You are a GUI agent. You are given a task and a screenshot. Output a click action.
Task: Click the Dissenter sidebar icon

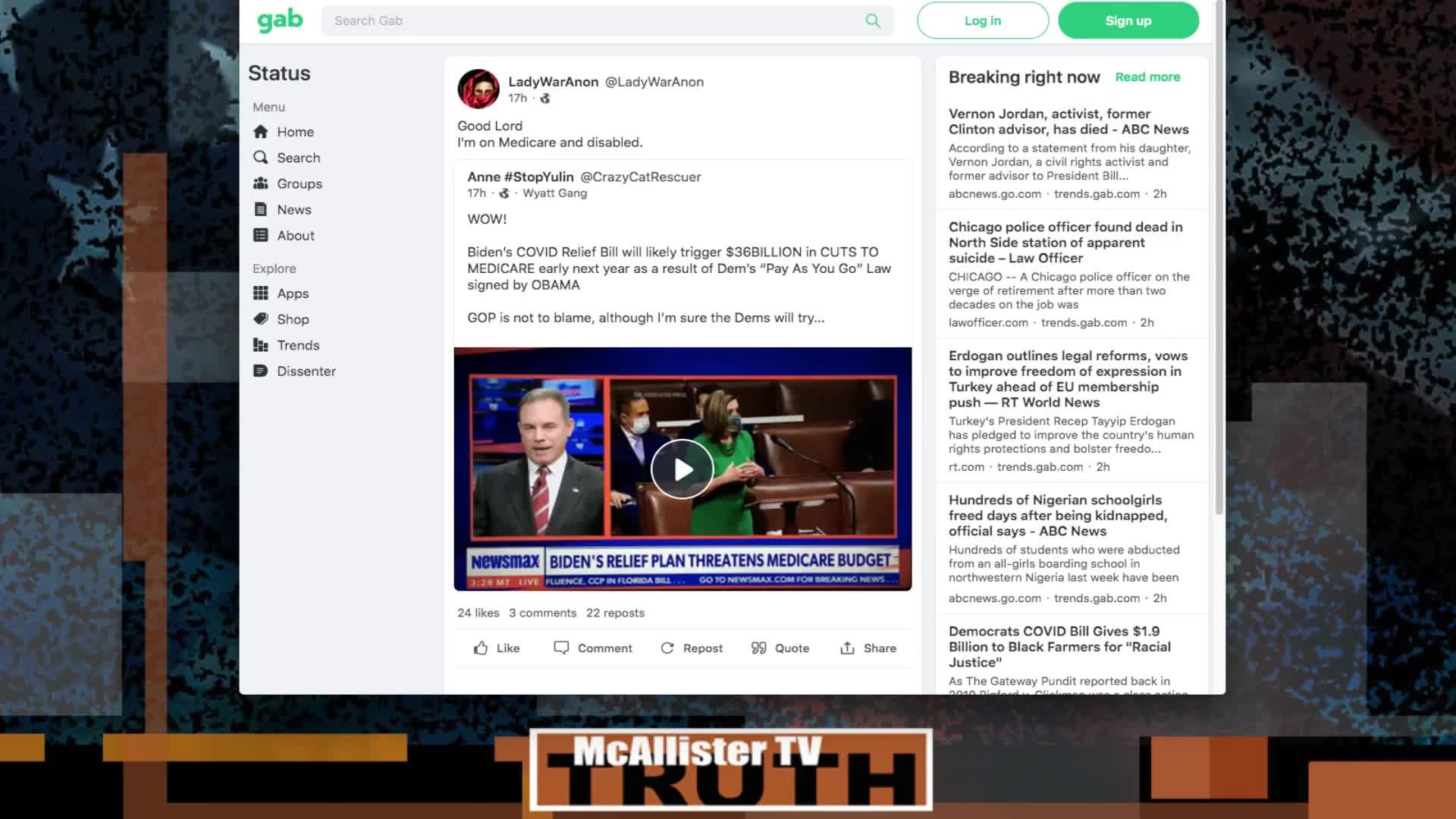pos(263,370)
